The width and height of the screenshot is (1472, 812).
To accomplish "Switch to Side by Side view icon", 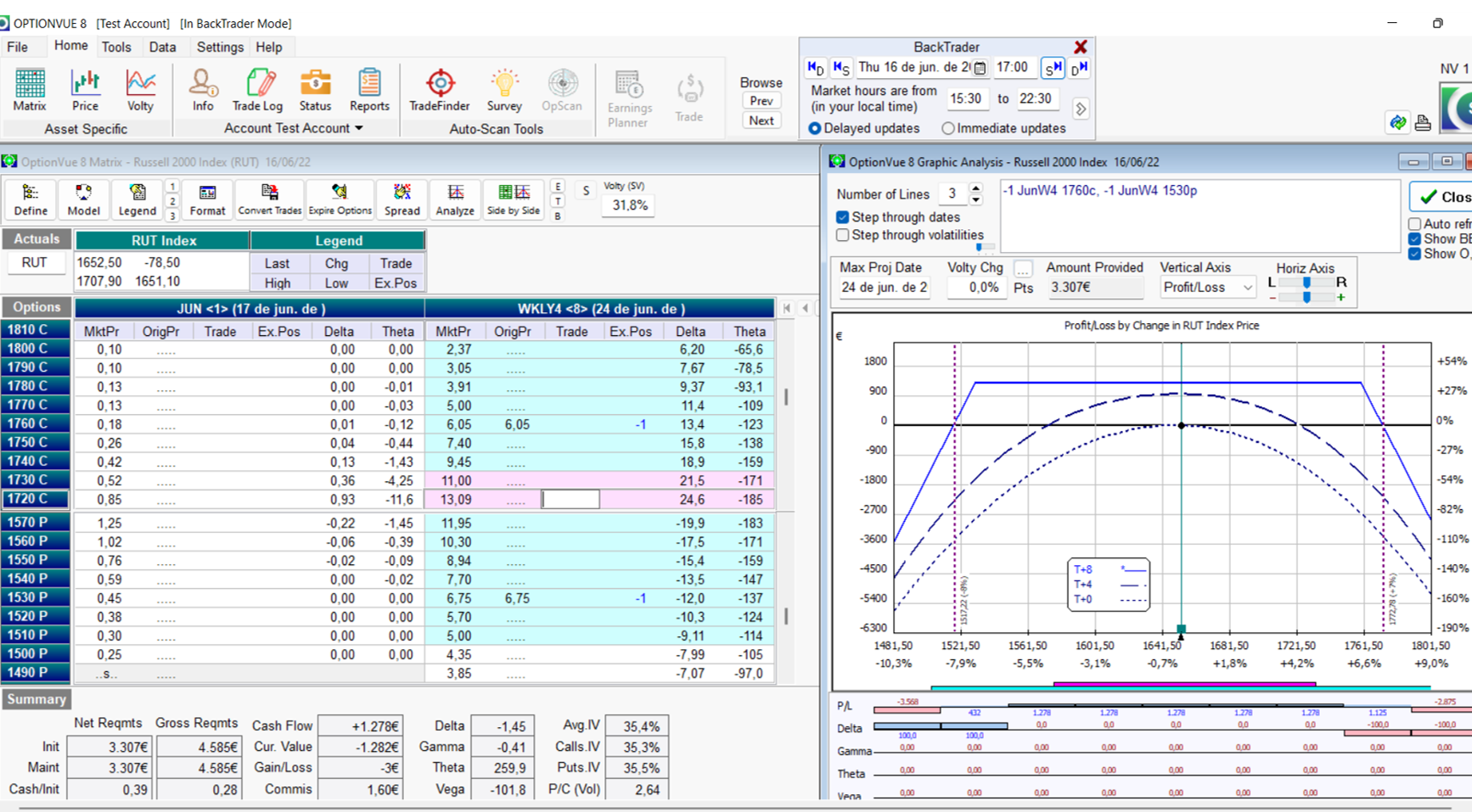I will point(514,200).
